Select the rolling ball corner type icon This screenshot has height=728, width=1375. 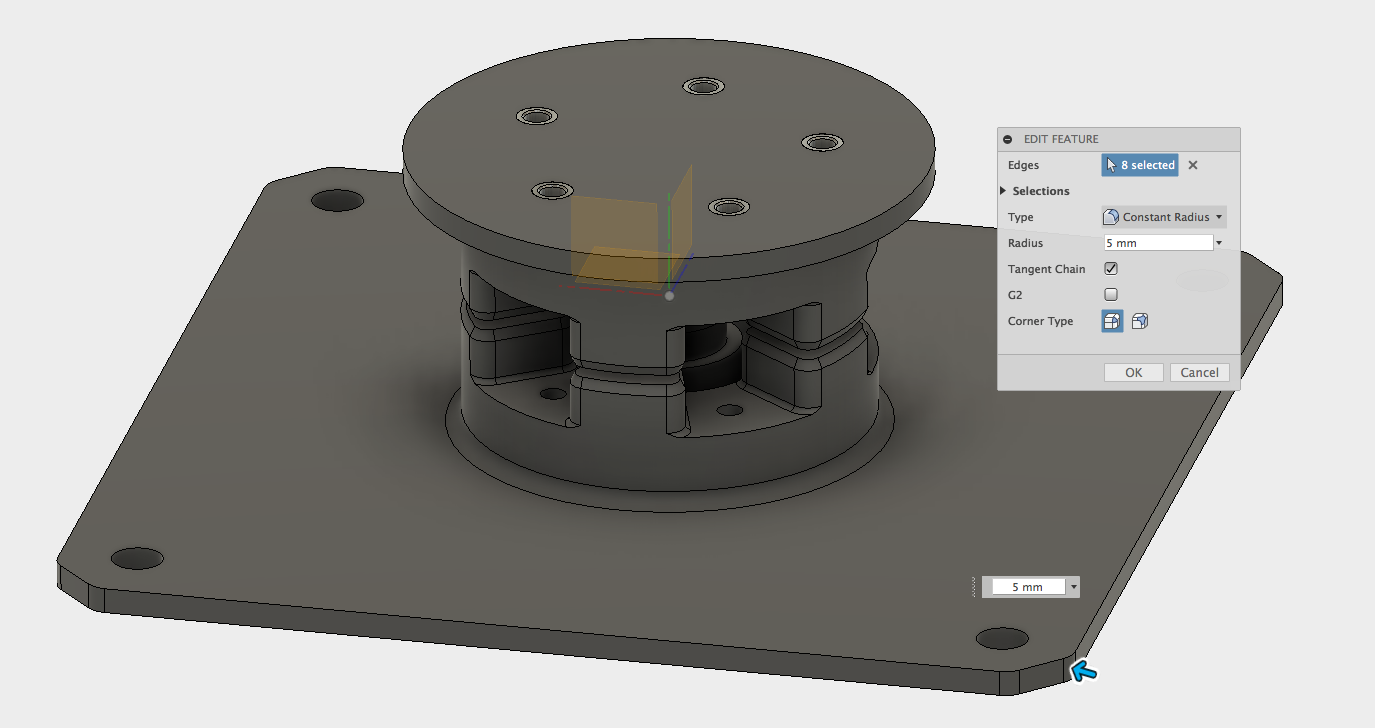pyautogui.click(x=1112, y=321)
